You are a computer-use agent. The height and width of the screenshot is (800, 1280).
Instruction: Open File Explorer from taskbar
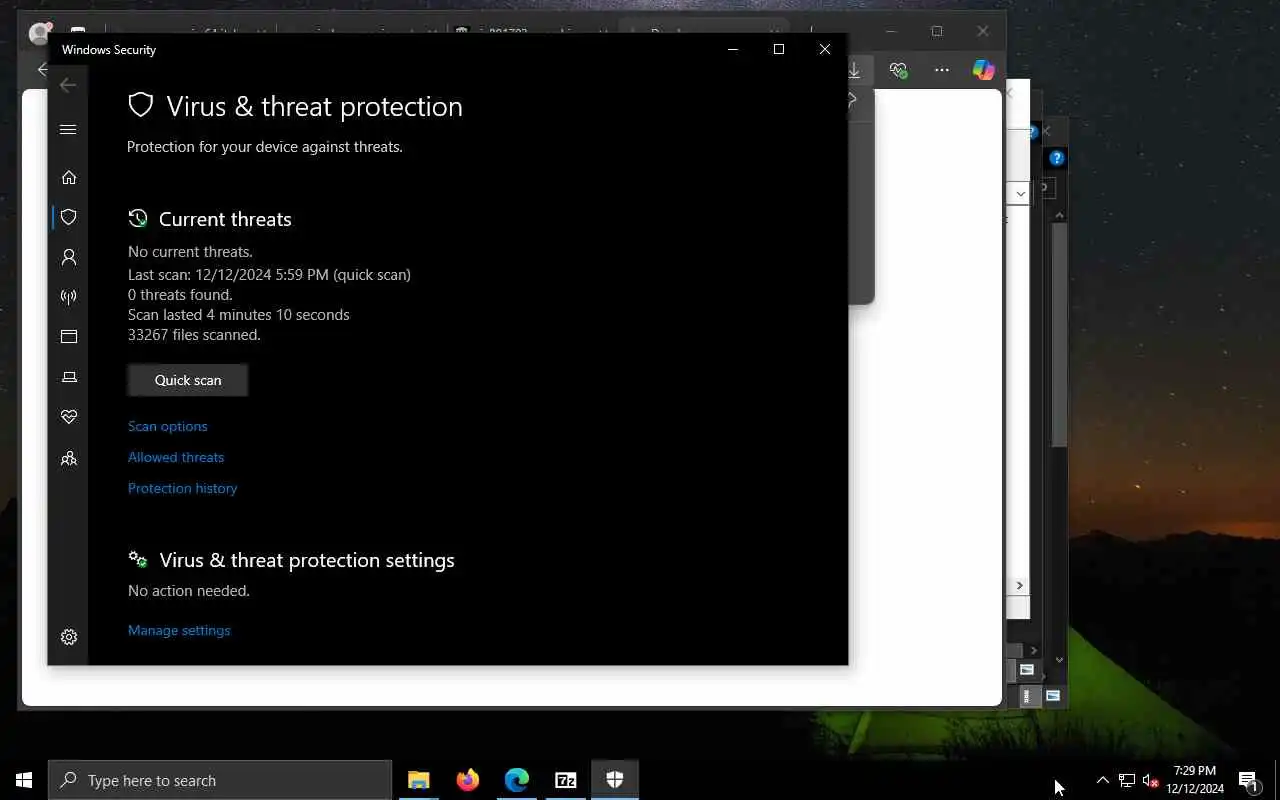pyautogui.click(x=418, y=780)
